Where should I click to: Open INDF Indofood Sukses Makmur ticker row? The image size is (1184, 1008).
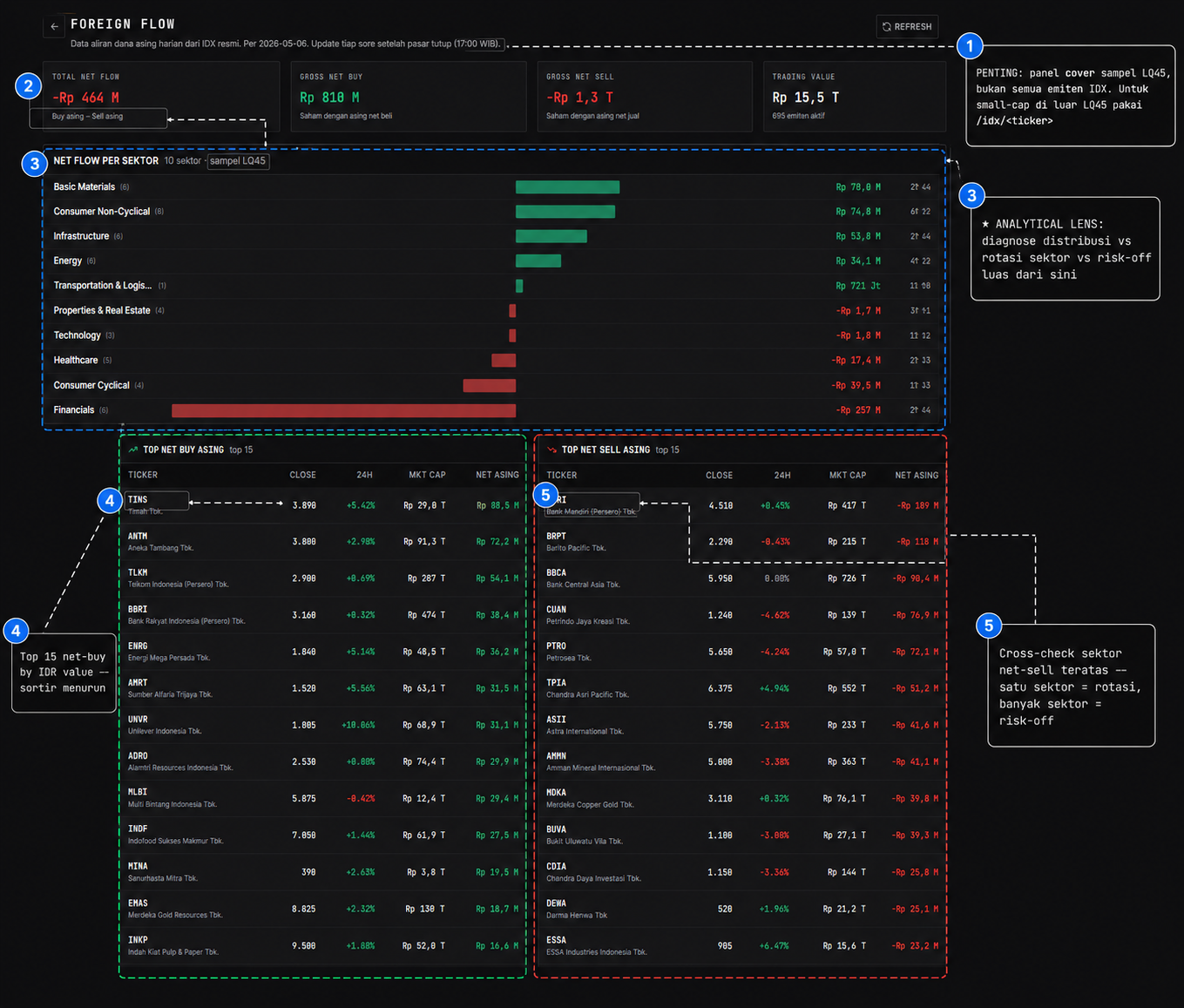[x=323, y=835]
